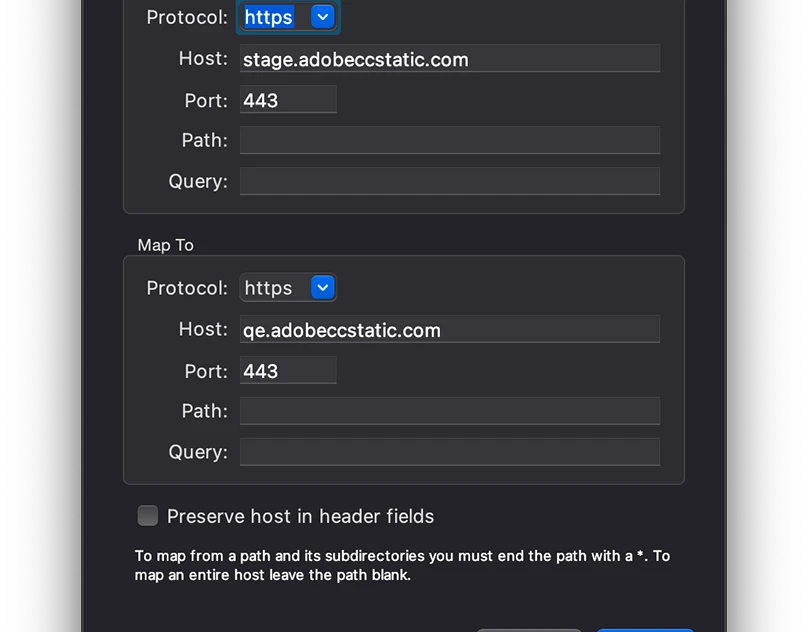Click the empty Path field in Map To
Image resolution: width=808 pixels, height=632 pixels.
[449, 411]
